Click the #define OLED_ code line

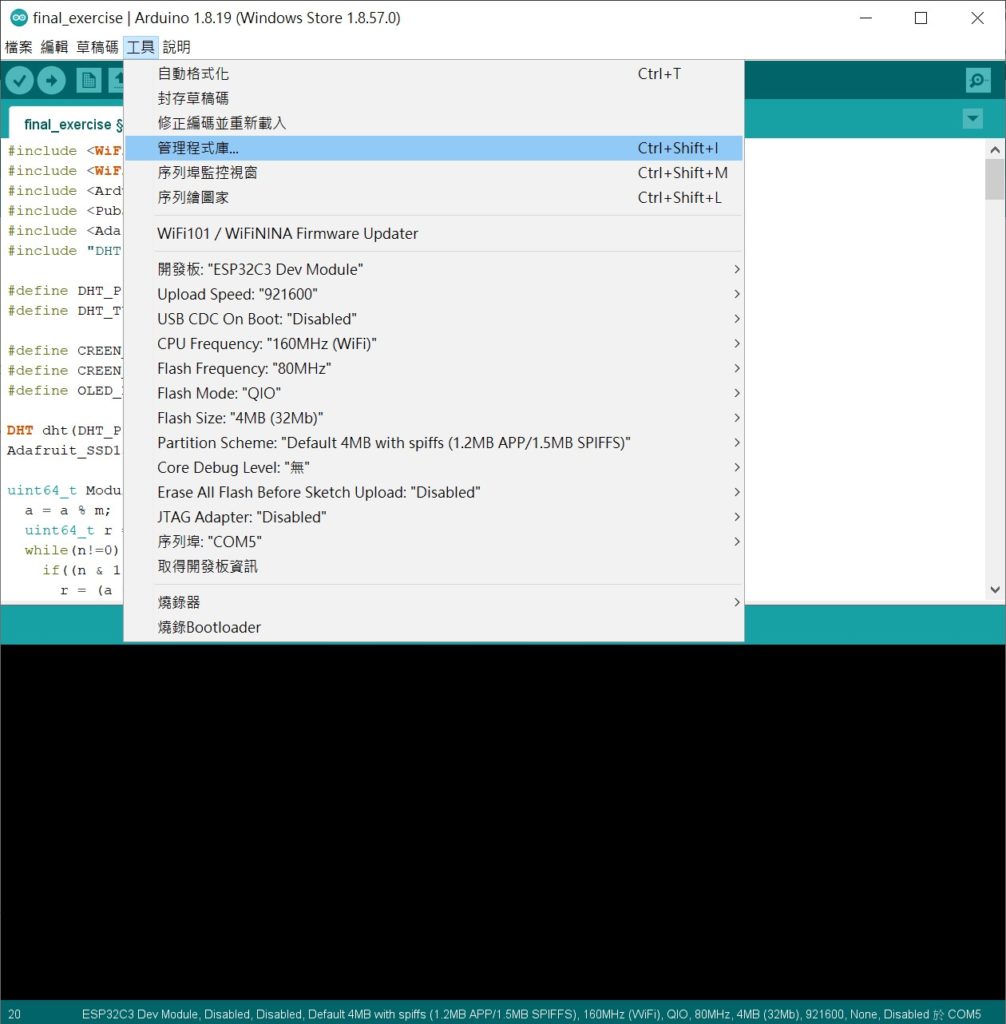coord(64,391)
